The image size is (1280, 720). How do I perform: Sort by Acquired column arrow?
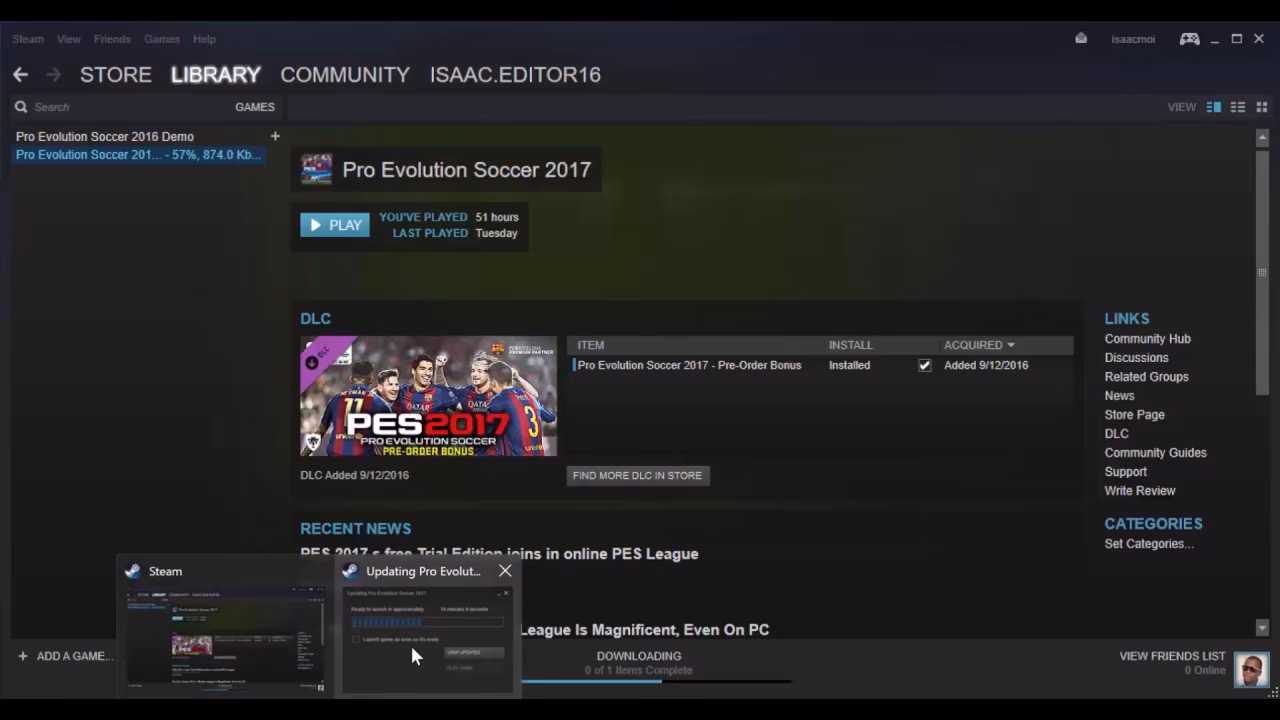point(1010,345)
